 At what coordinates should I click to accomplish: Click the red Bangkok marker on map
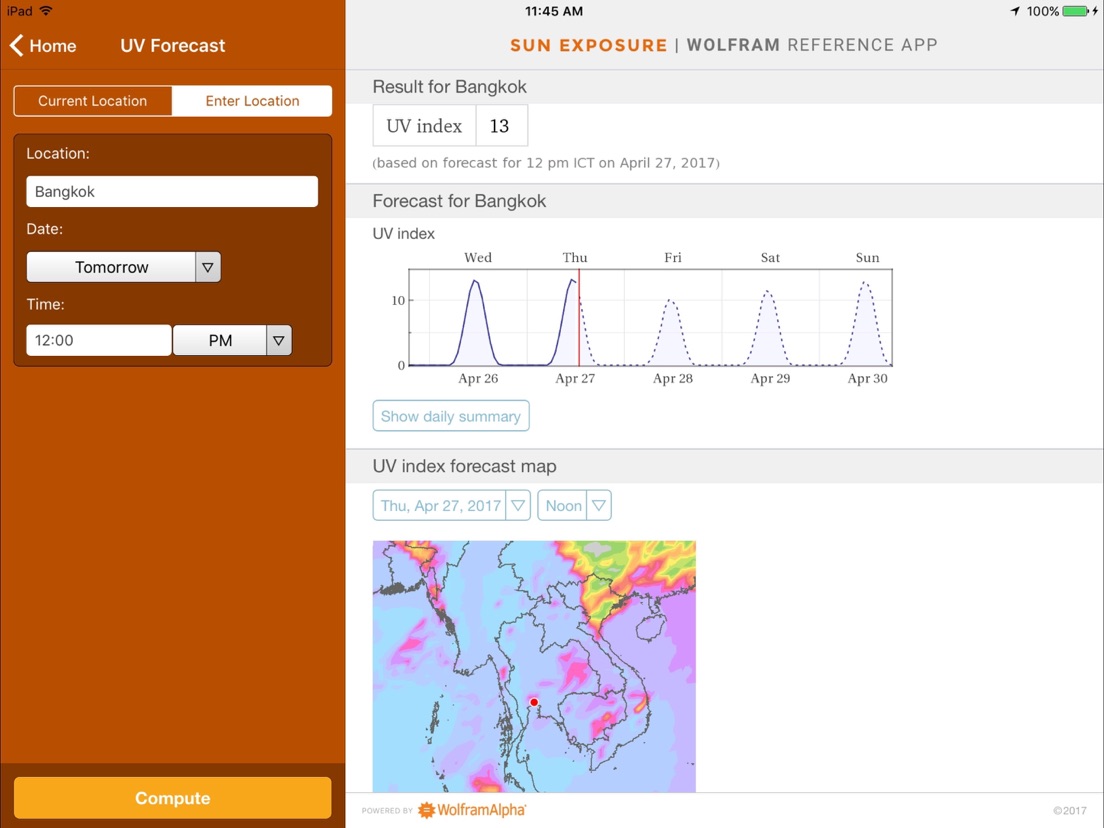[534, 702]
